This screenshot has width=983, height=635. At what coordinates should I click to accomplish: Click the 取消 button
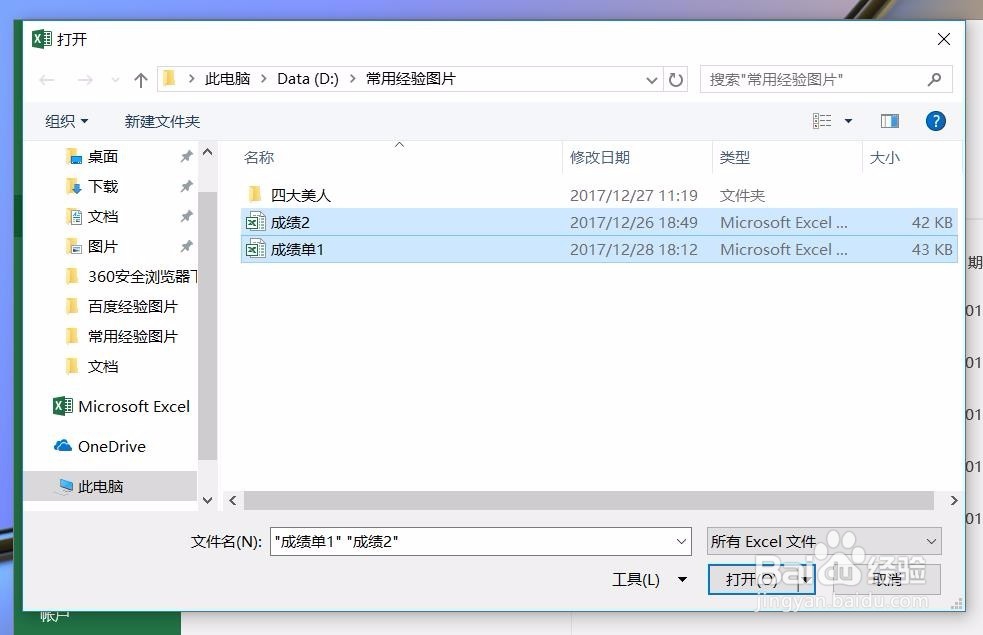point(885,579)
